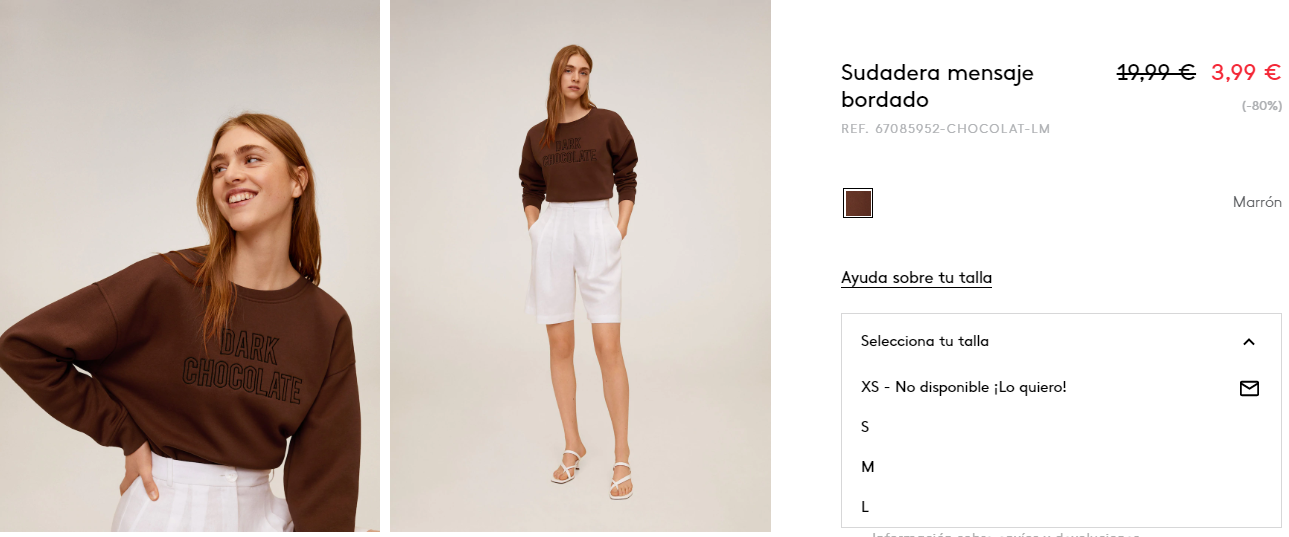Open the 'Selecciona tu talla' dropdown
Viewport: 1289px width, 537px height.
(1061, 341)
